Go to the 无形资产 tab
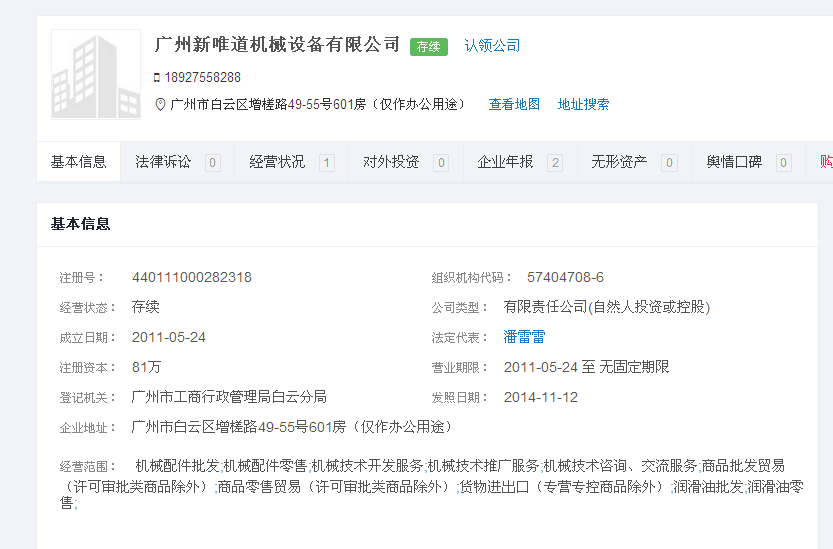 click(x=619, y=162)
